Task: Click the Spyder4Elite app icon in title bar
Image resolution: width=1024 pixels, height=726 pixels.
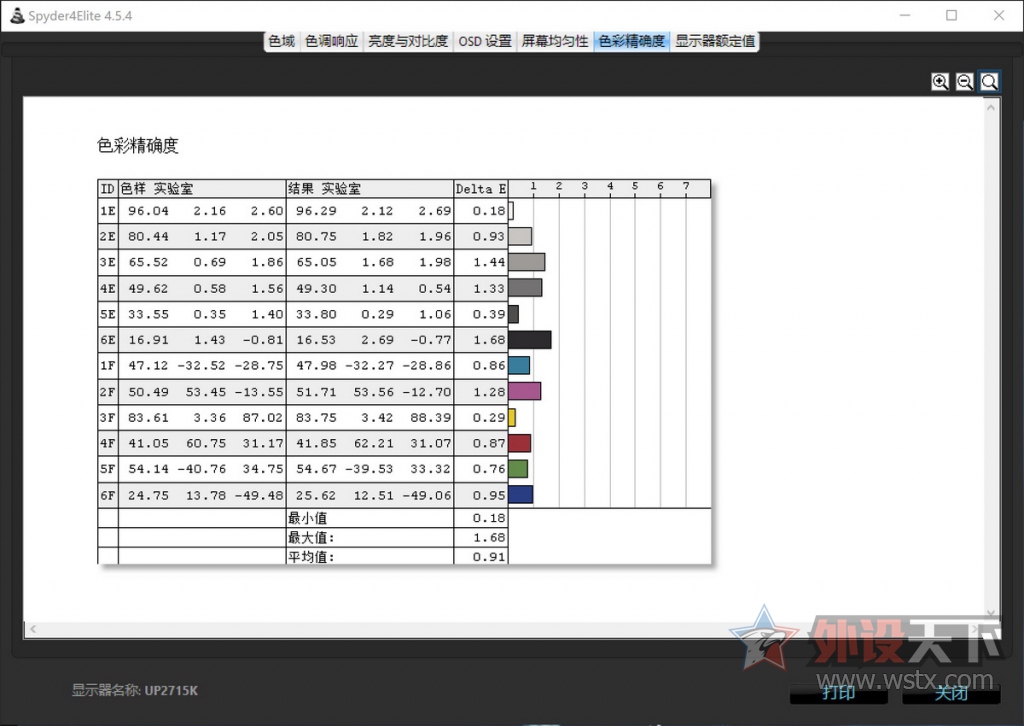Action: (x=17, y=16)
